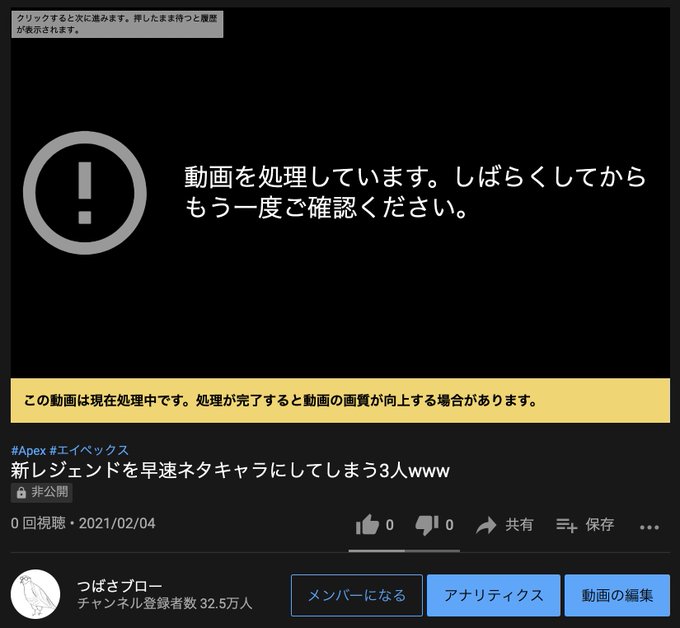
Task: Click the yellow processing notice banner
Action: click(340, 400)
